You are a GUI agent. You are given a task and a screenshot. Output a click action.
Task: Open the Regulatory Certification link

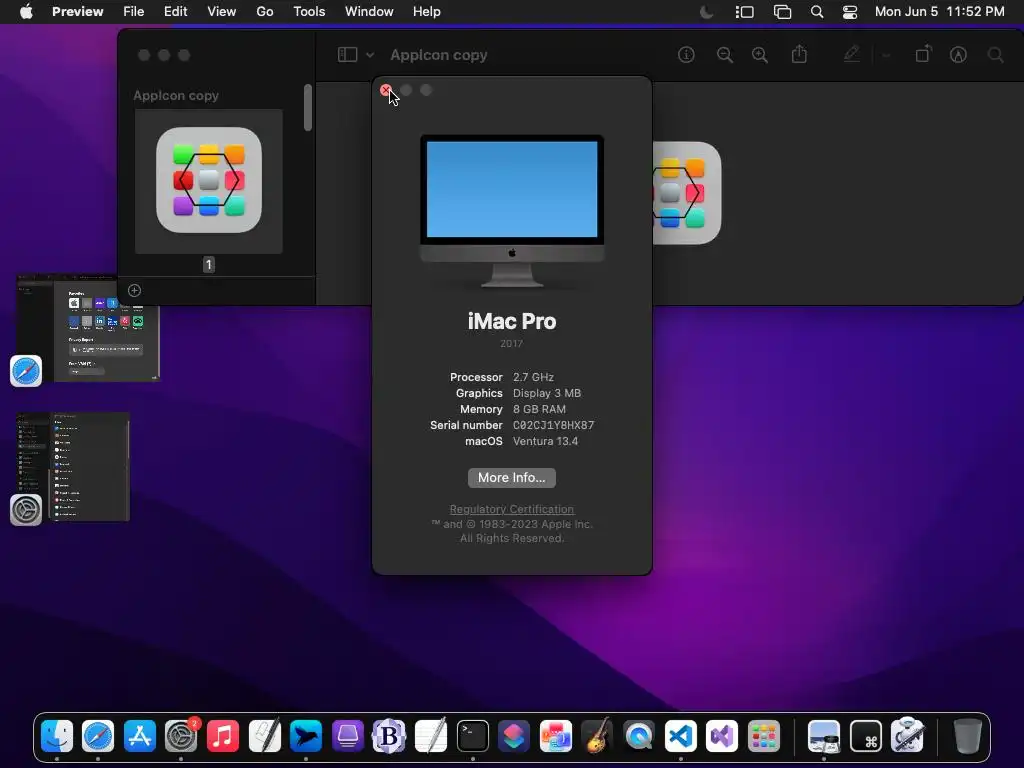pos(511,509)
